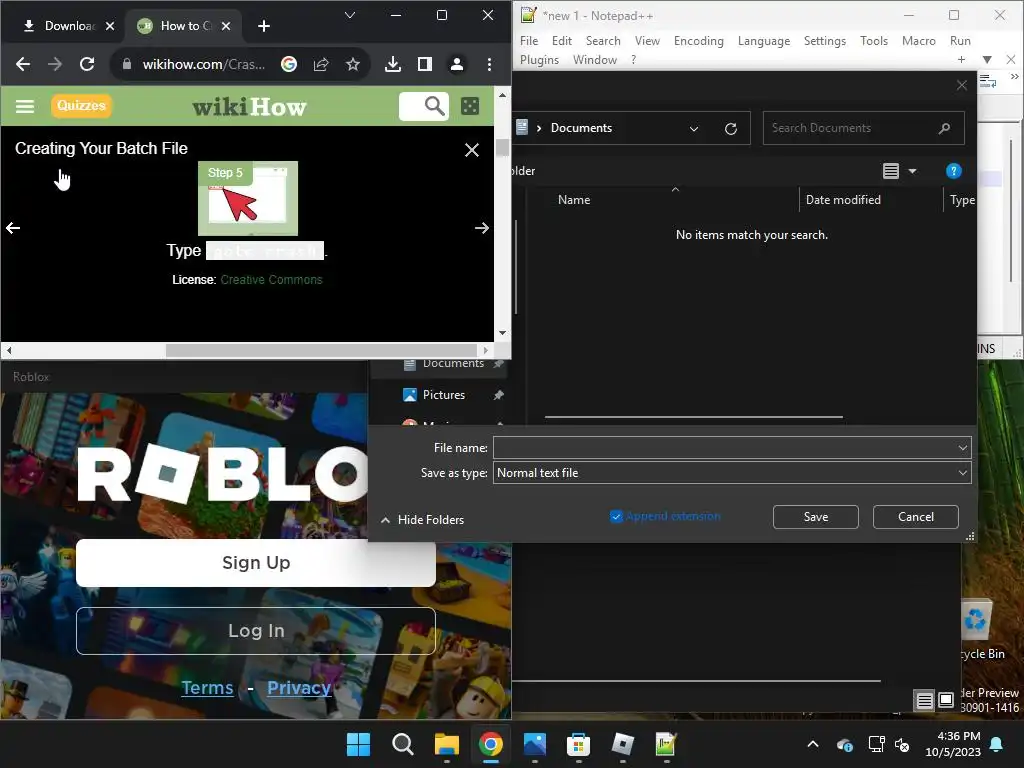Expand Notepad++ tab list down arrow
This screenshot has height=768, width=1024.
pyautogui.click(x=987, y=59)
